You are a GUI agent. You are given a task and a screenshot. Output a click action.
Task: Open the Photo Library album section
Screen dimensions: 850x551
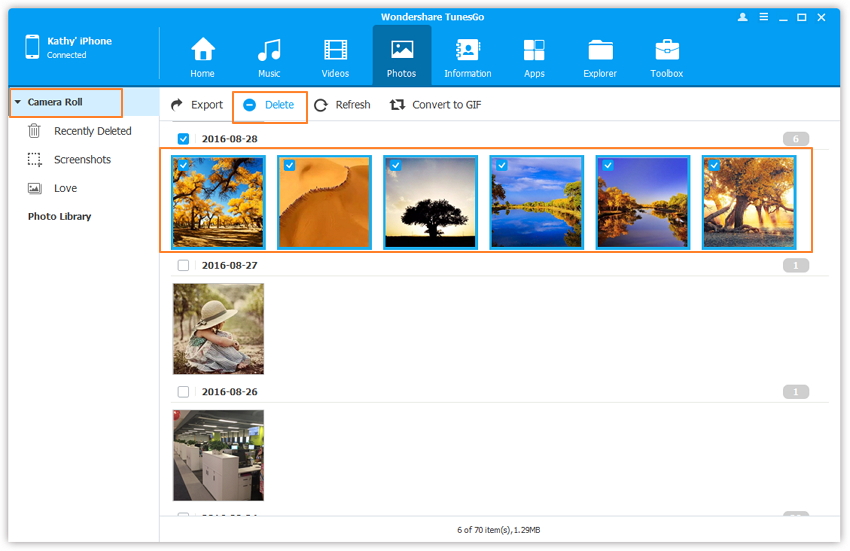[59, 217]
